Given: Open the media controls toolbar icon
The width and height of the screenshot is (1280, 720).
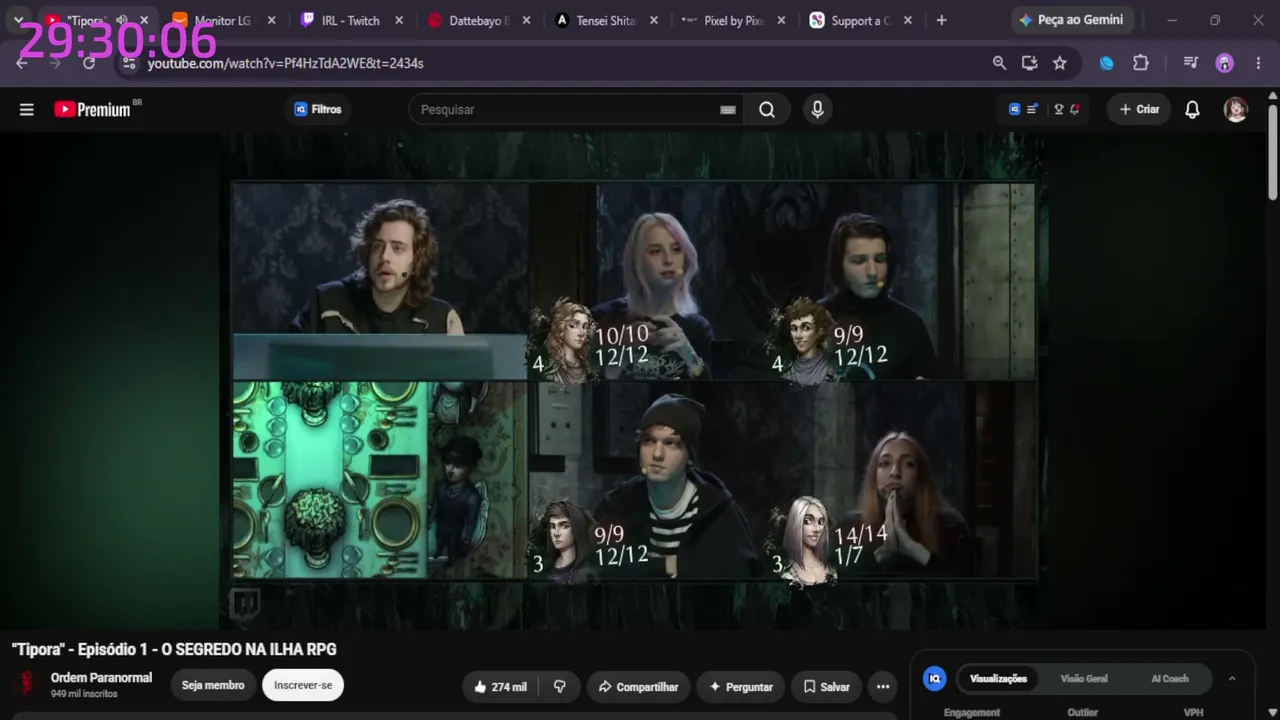Looking at the screenshot, I should tap(1190, 63).
